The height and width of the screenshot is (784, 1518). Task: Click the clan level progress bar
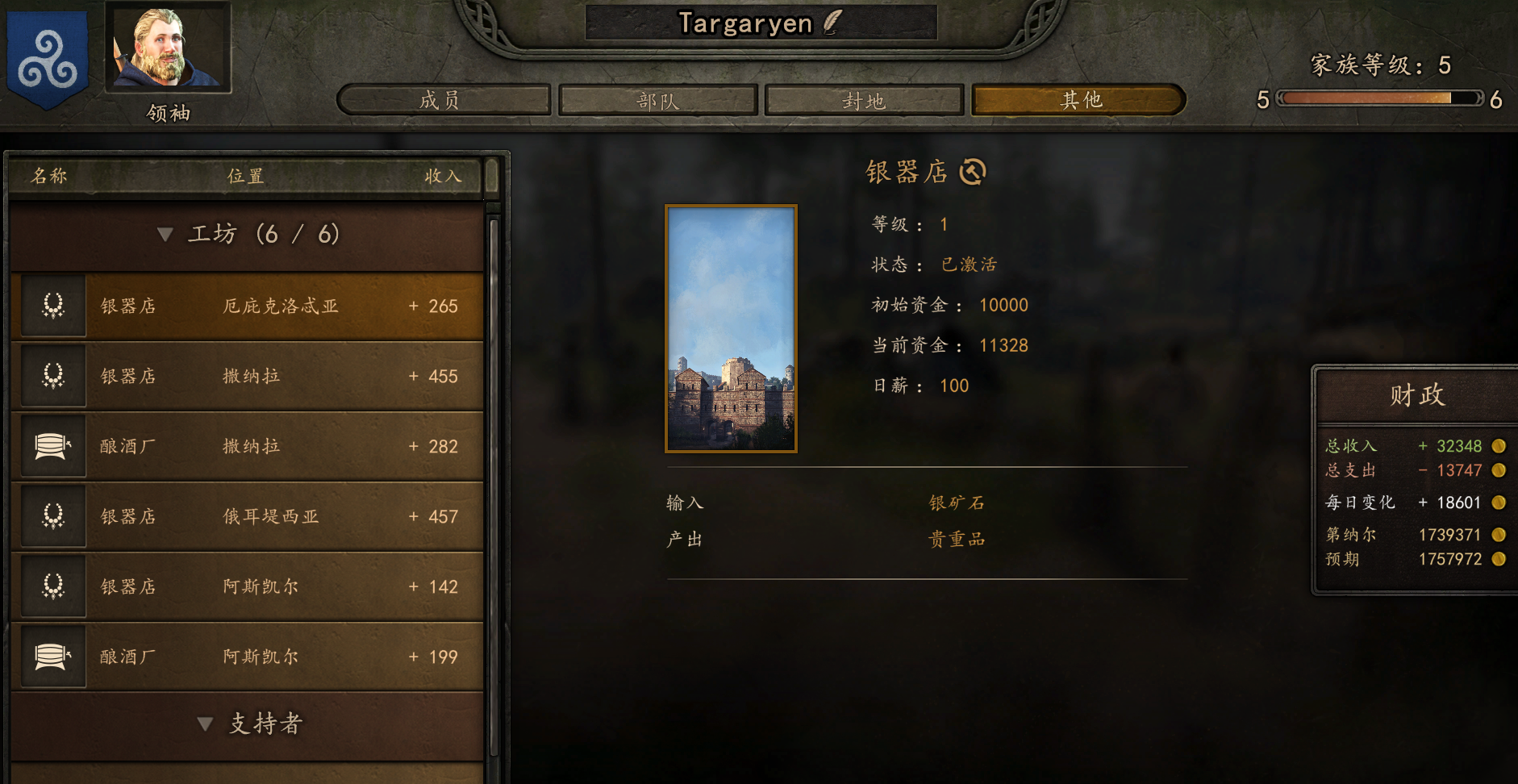[1379, 98]
